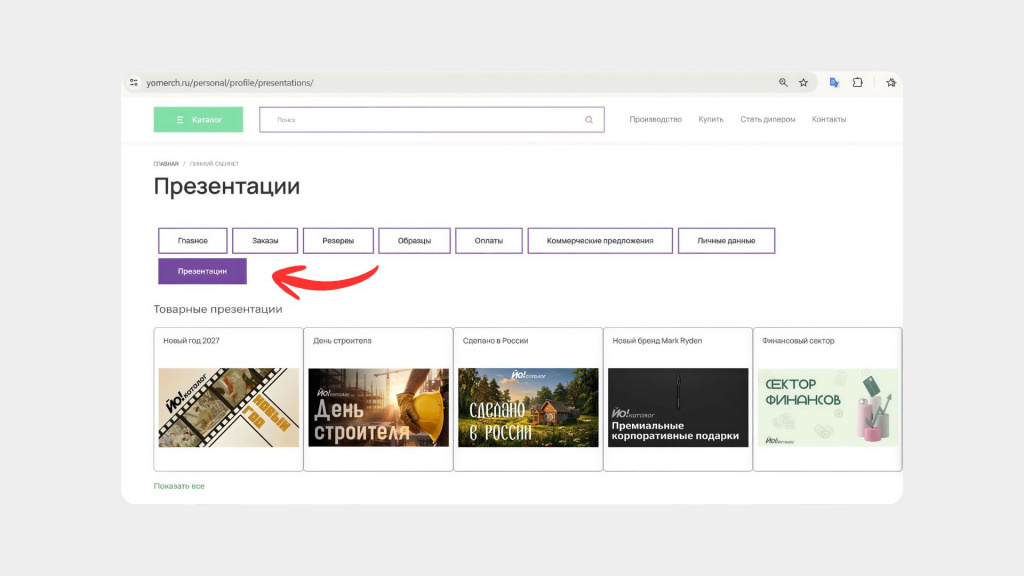The image size is (1024, 576).
Task: Click the Показать все link
Action: (x=179, y=486)
